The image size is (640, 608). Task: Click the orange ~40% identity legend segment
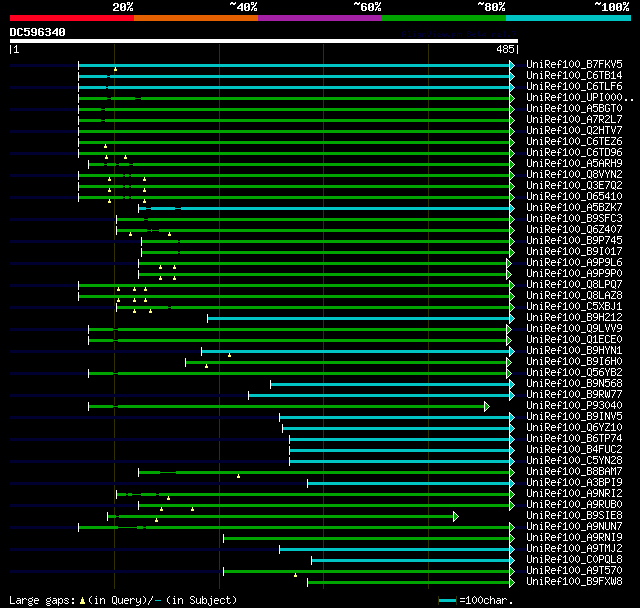tap(196, 18)
